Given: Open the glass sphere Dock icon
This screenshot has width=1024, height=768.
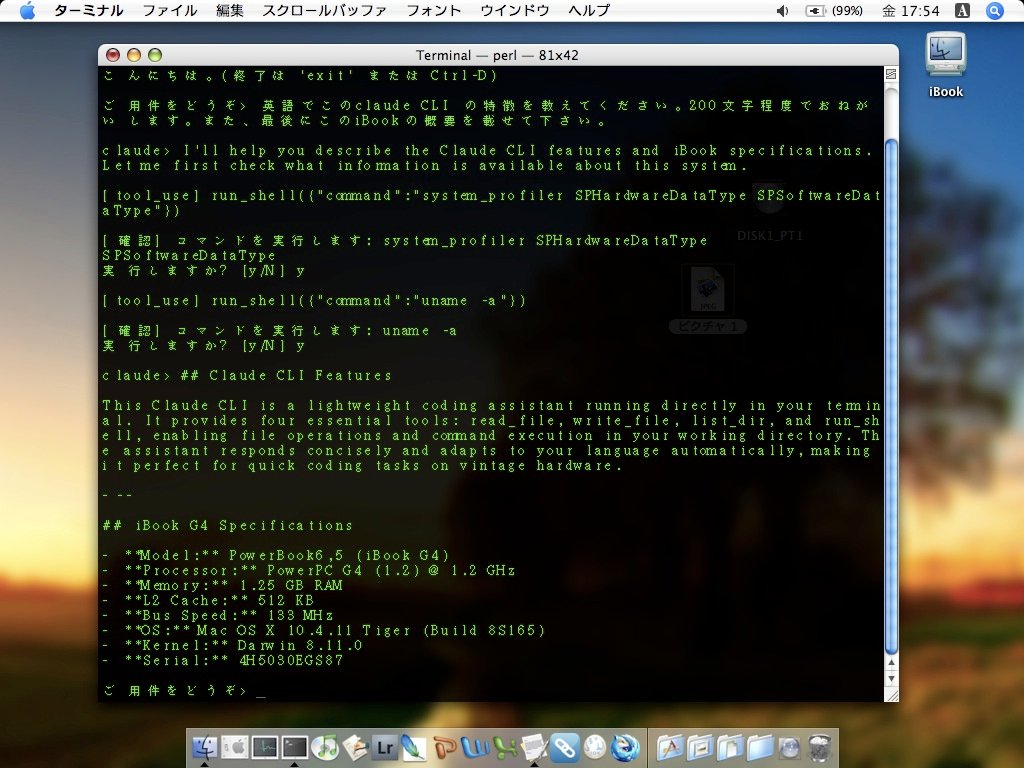Looking at the screenshot, I should 790,747.
